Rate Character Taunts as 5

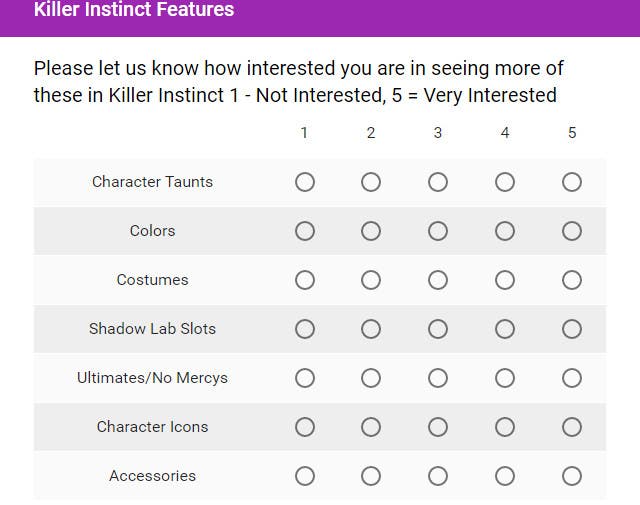[571, 182]
